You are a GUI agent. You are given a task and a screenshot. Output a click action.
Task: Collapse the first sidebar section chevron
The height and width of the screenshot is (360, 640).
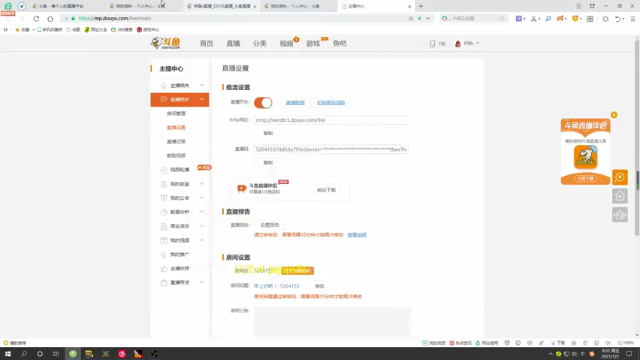pos(202,85)
